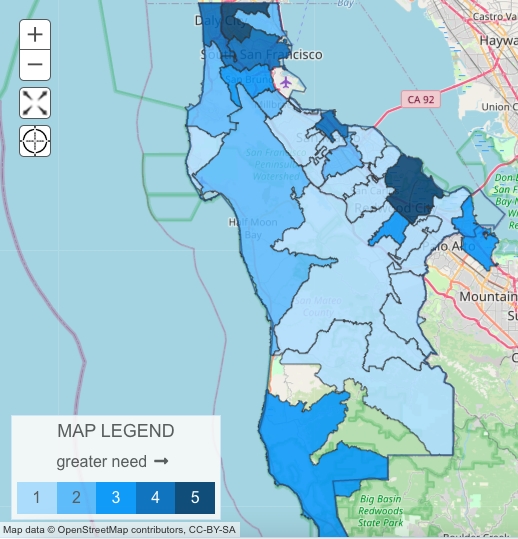
Task: Click the purple airport airplane icon
Action: 286,82
